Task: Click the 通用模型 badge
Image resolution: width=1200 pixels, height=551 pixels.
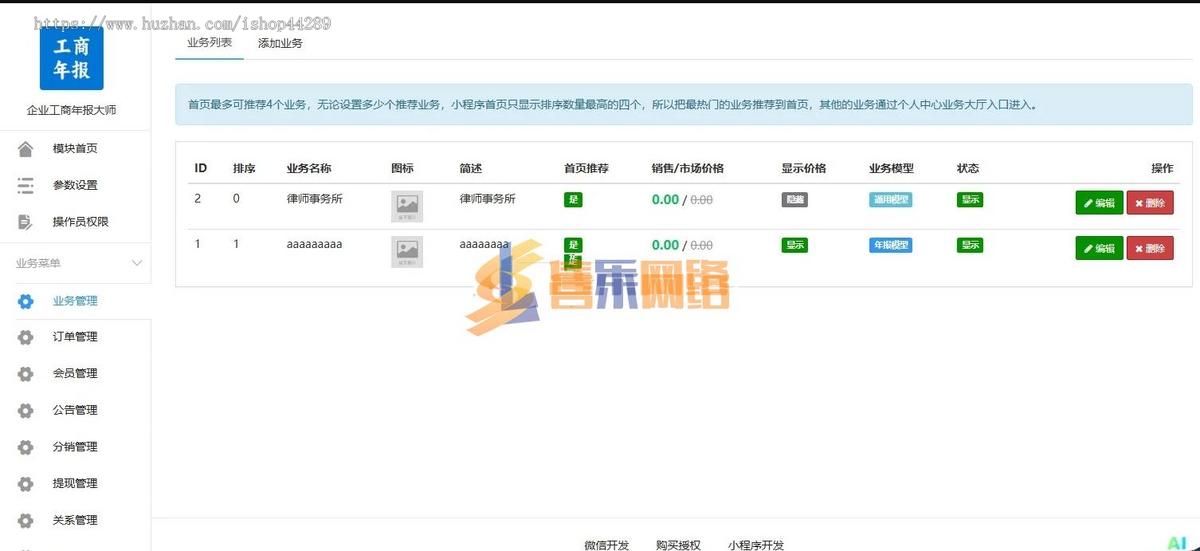Action: [x=890, y=200]
